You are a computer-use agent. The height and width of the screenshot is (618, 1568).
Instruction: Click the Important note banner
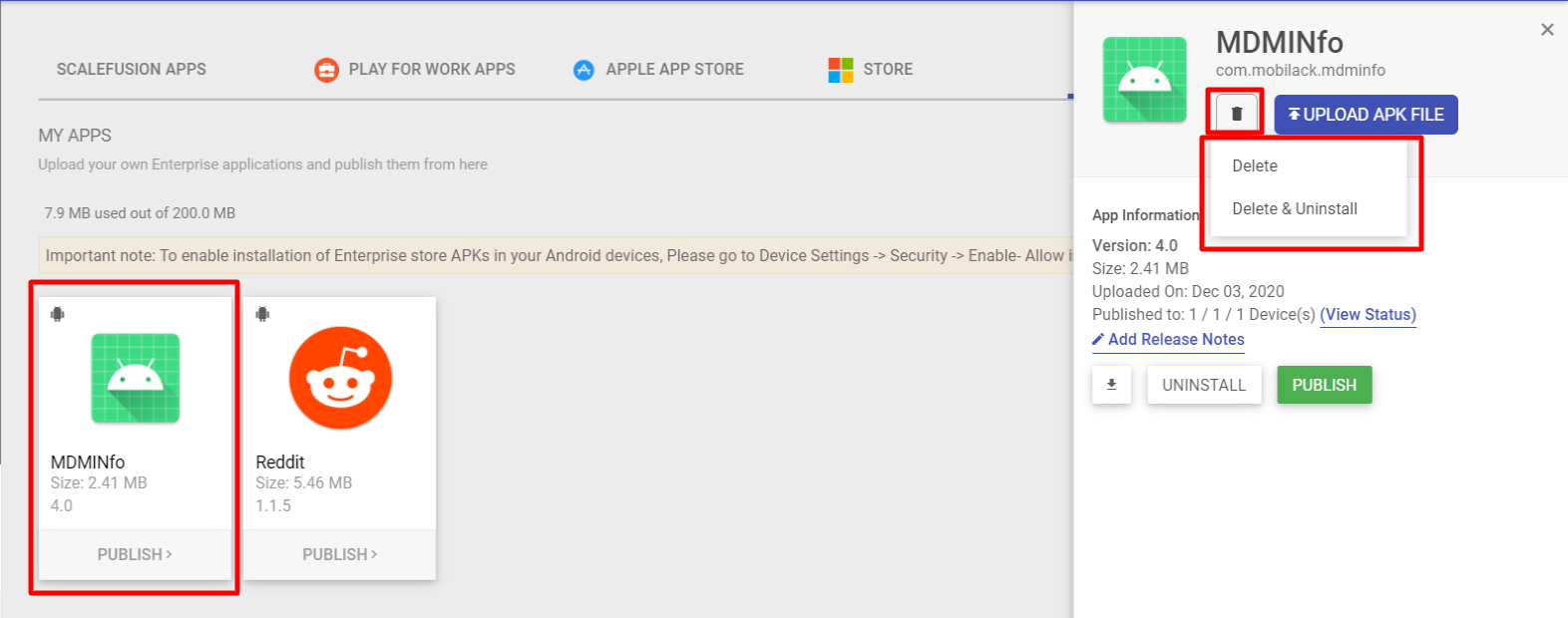pyautogui.click(x=556, y=256)
